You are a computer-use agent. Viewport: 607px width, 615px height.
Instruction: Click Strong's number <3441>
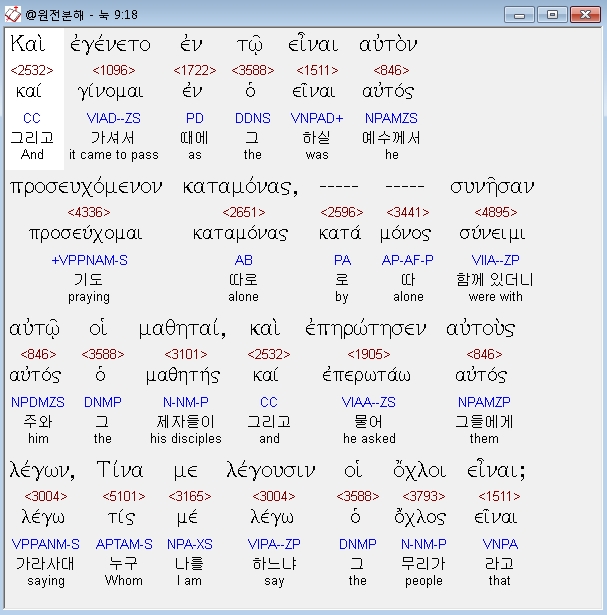[408, 212]
